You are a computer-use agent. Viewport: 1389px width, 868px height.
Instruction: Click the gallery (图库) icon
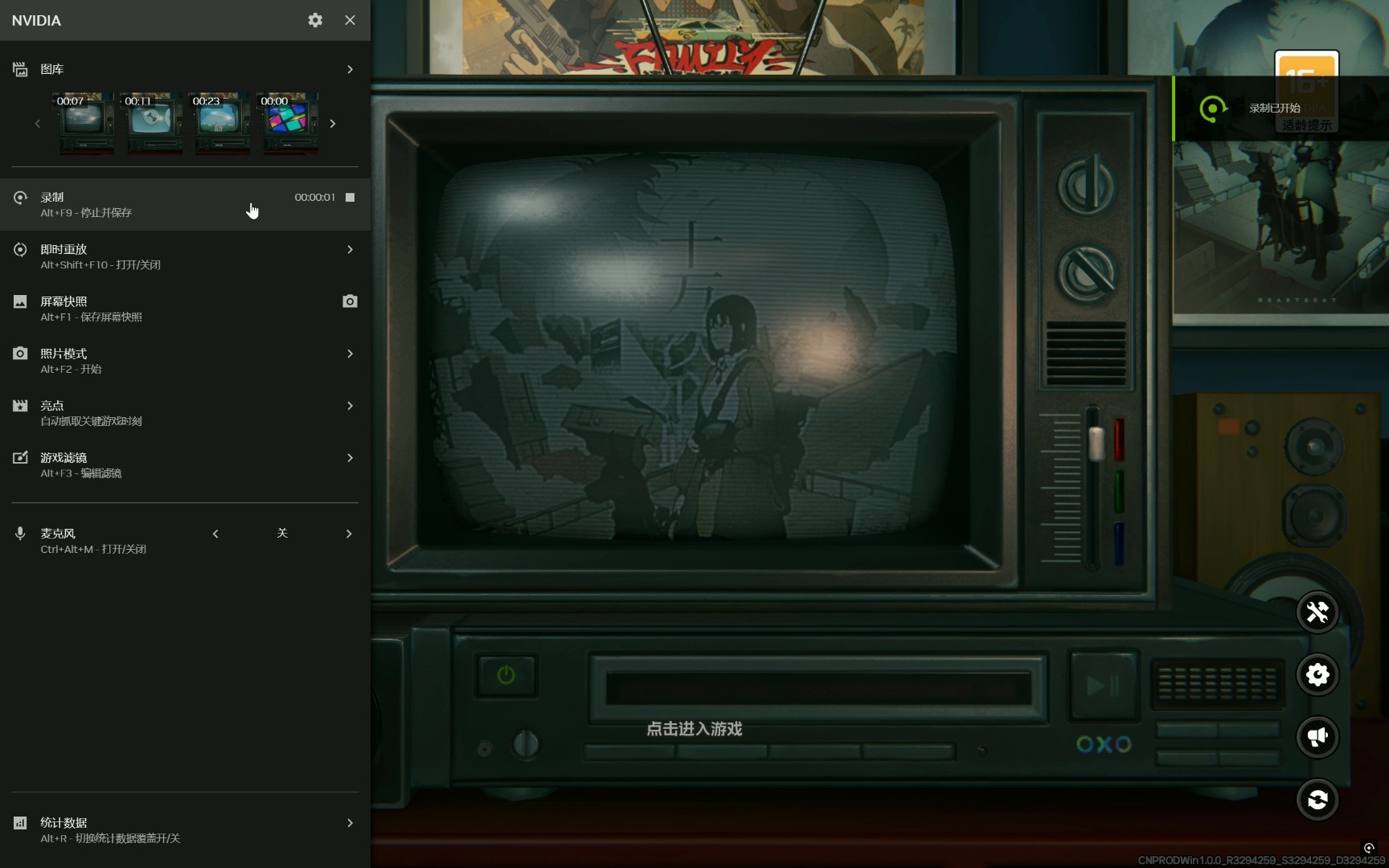[x=20, y=69]
